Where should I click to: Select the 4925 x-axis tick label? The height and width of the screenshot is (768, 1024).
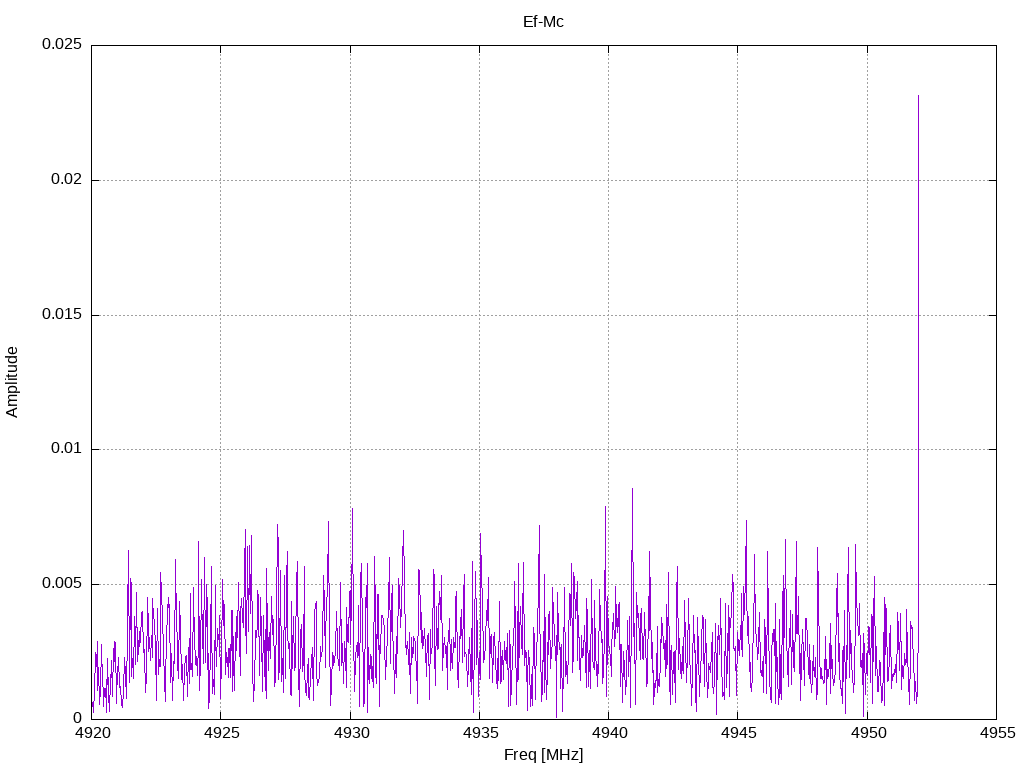tap(221, 733)
